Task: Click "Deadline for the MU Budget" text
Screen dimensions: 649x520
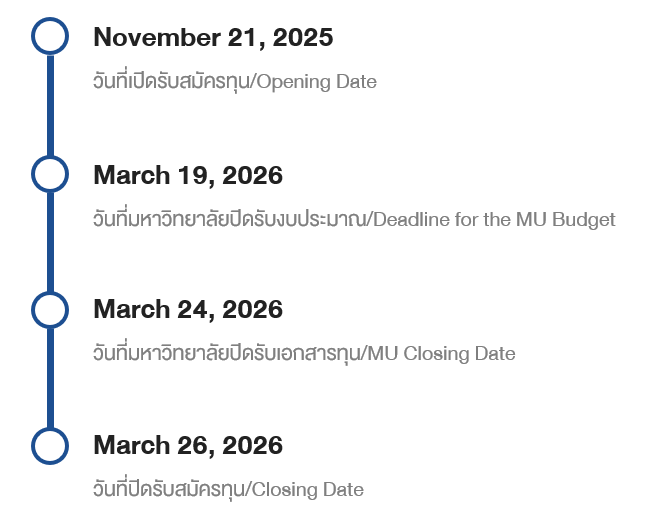Action: (493, 219)
